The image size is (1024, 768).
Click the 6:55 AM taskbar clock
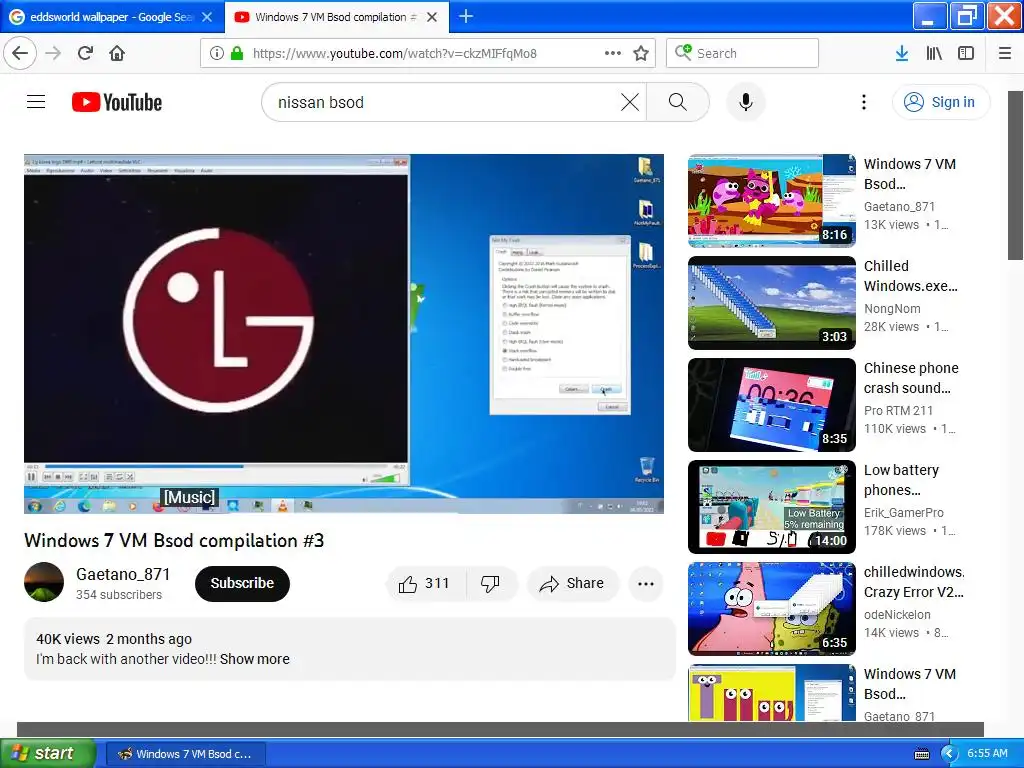pos(987,753)
